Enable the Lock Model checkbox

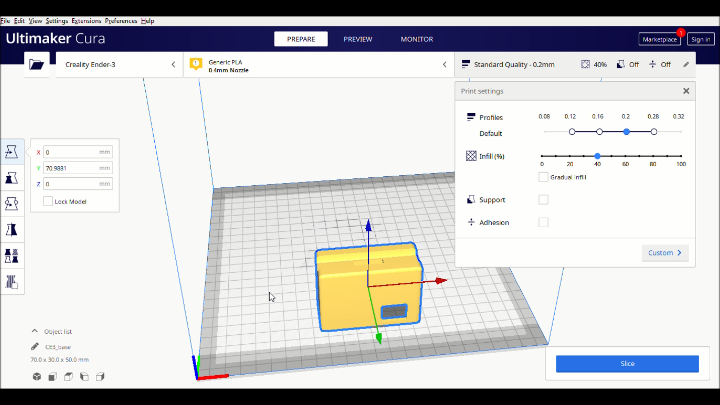pyautogui.click(x=48, y=201)
